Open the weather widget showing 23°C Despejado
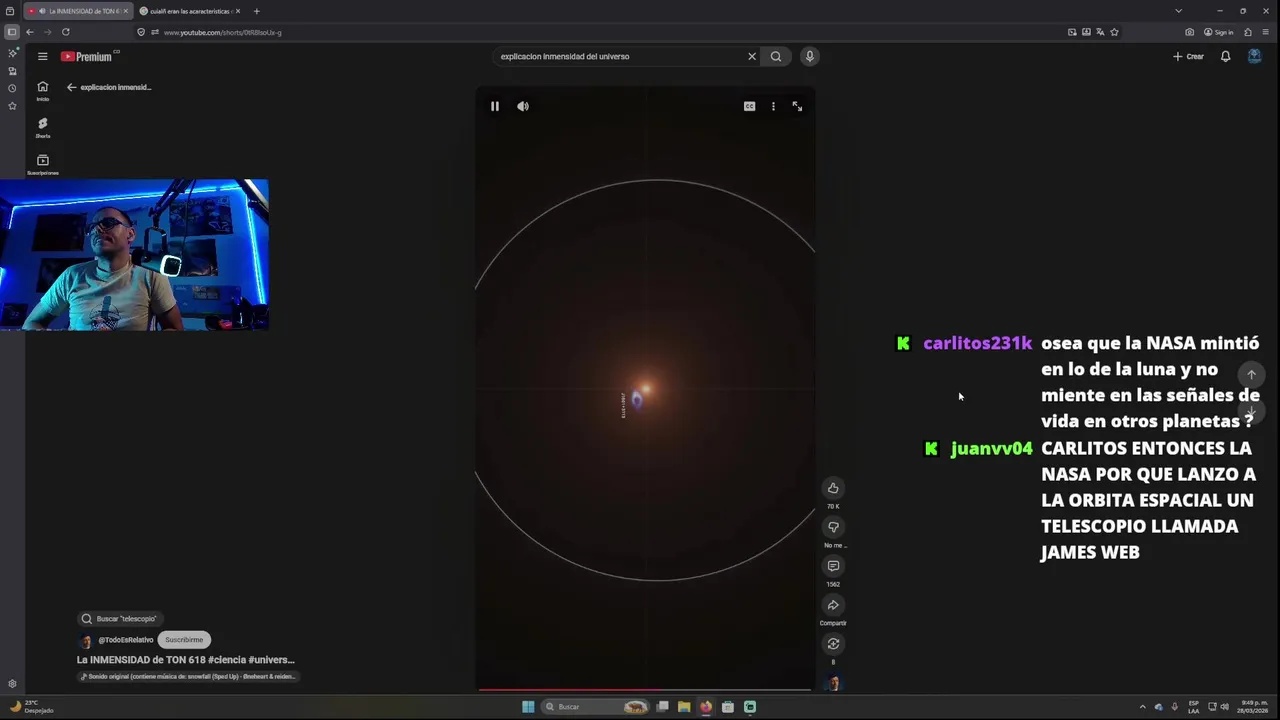1280x720 pixels. [30, 707]
